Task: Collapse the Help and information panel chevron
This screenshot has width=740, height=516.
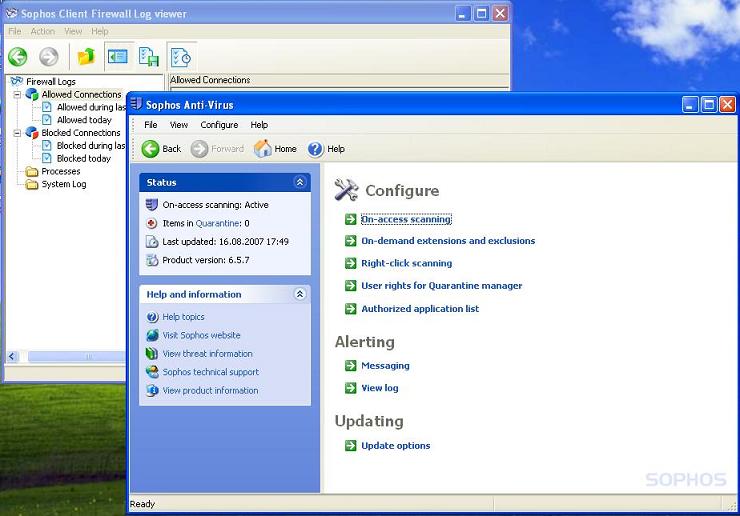Action: coord(300,294)
